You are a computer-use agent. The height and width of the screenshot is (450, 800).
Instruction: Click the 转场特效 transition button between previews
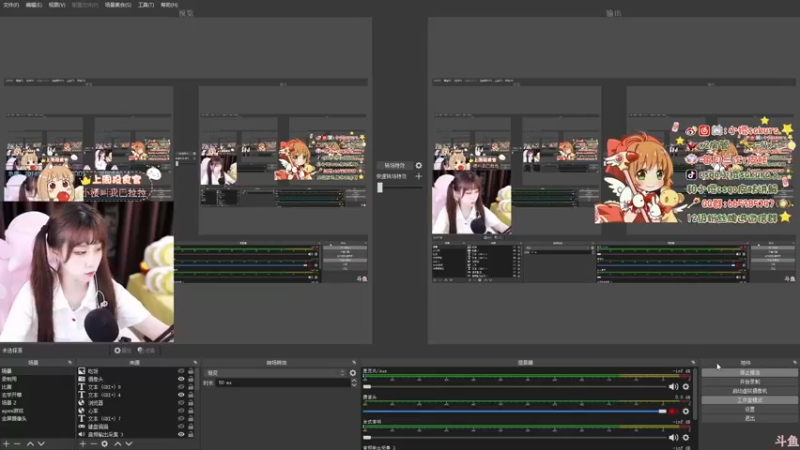click(x=394, y=165)
